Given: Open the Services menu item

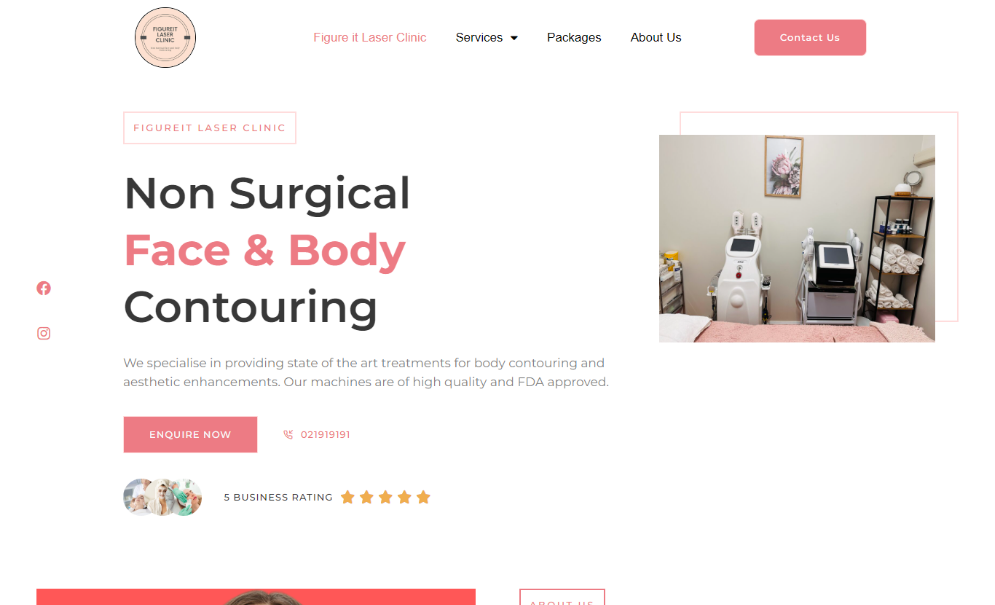Looking at the screenshot, I should pyautogui.click(x=479, y=37).
